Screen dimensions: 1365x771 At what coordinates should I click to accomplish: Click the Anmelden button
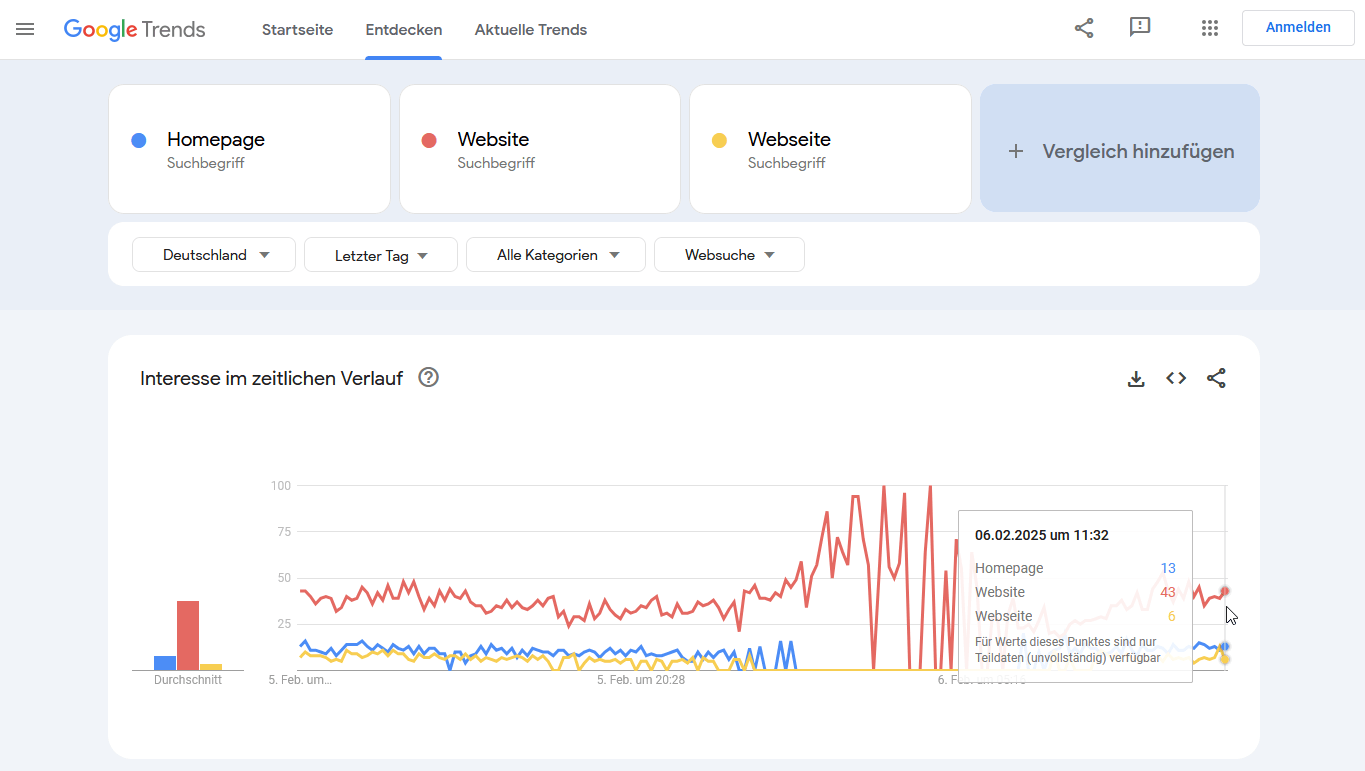(x=1298, y=28)
